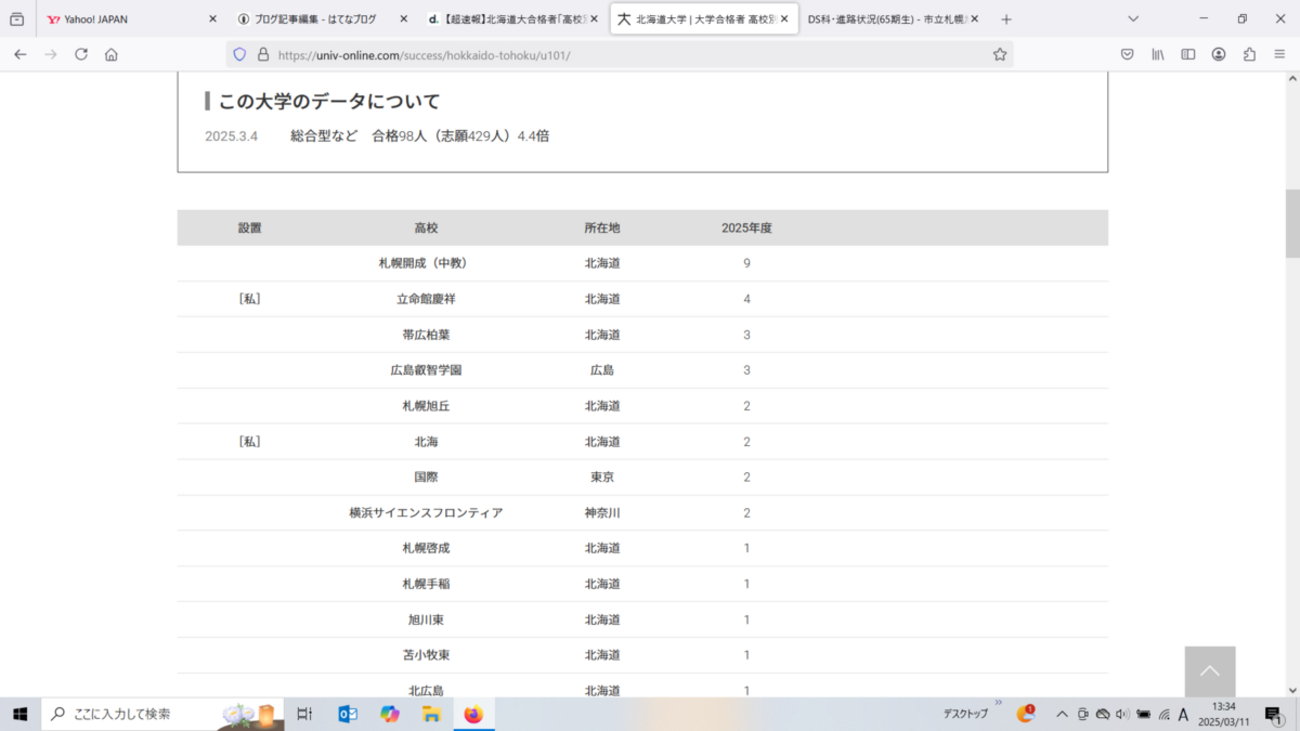Switch to Yahoo! JAPAN tab

click(132, 19)
